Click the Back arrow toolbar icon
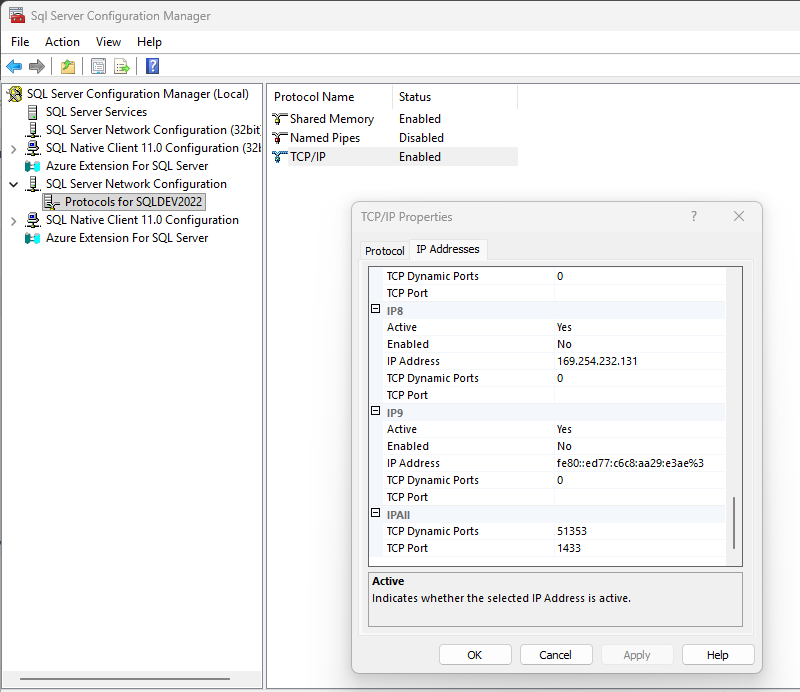Screen dimensions: 800x692 [14, 67]
